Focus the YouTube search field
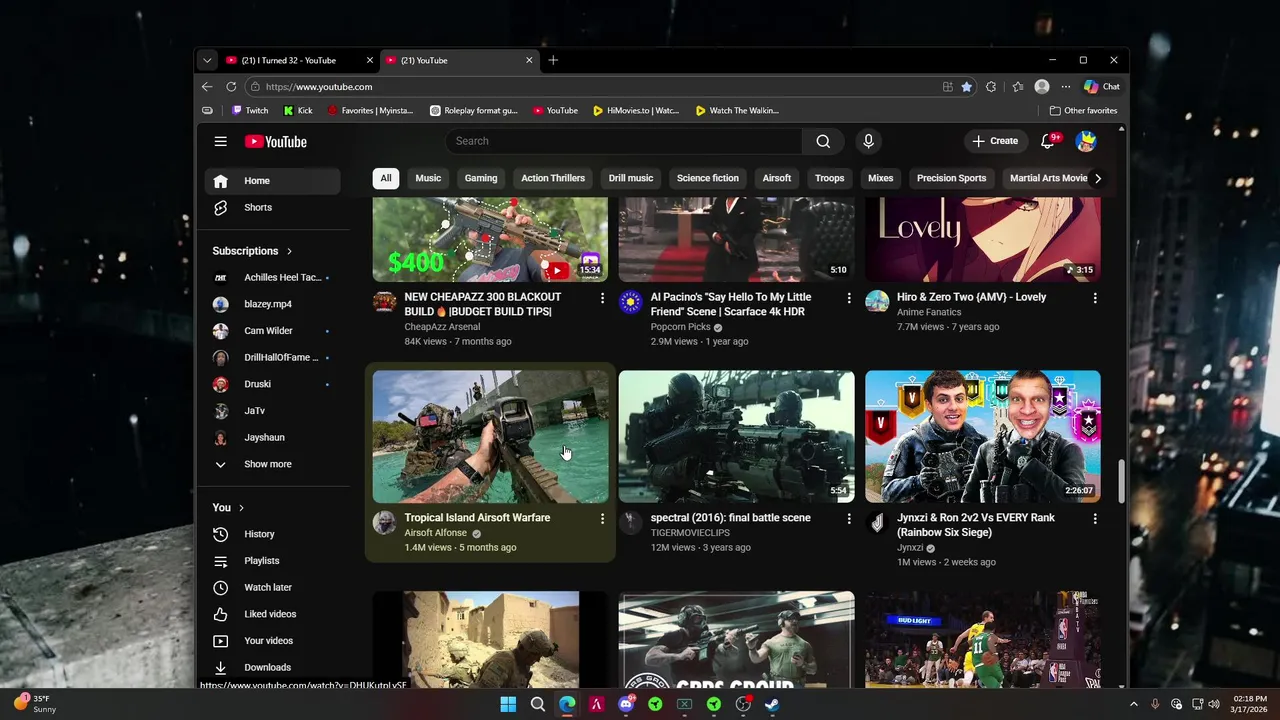The height and width of the screenshot is (720, 1280). coord(624,141)
